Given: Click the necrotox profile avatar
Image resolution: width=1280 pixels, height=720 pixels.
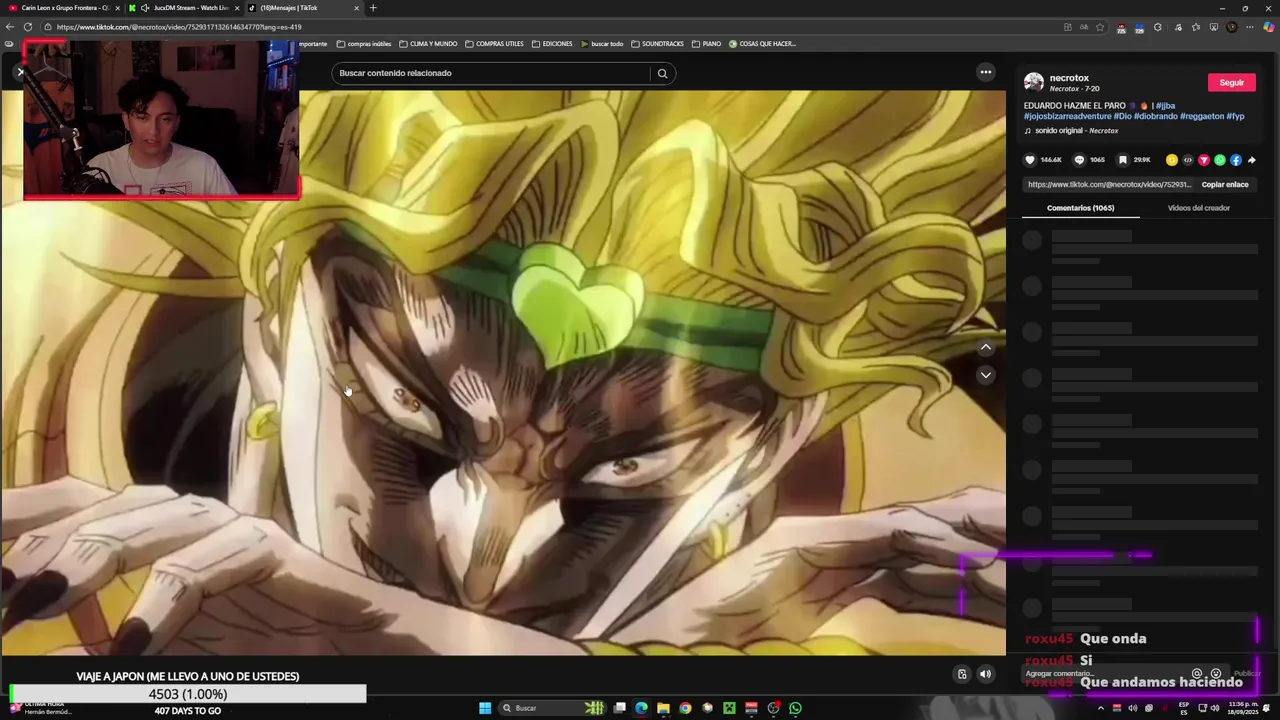Looking at the screenshot, I should coord(1034,82).
